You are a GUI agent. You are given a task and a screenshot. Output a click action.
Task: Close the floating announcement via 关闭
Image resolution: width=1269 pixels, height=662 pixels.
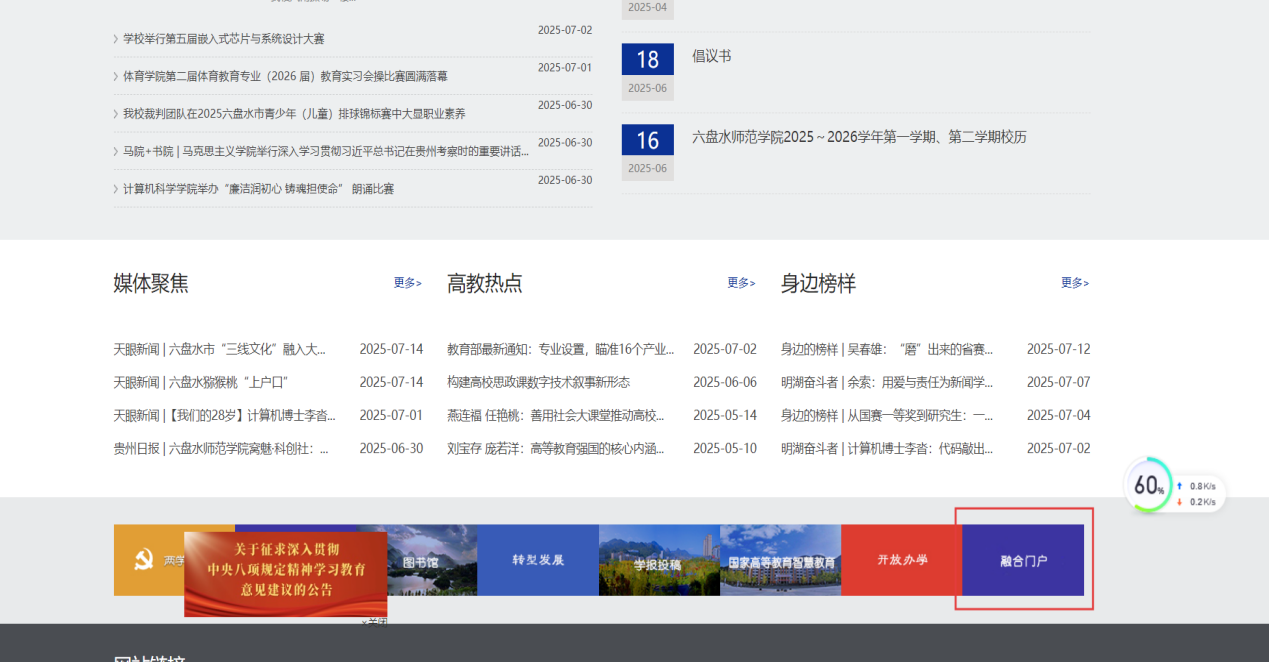pyautogui.click(x=374, y=622)
